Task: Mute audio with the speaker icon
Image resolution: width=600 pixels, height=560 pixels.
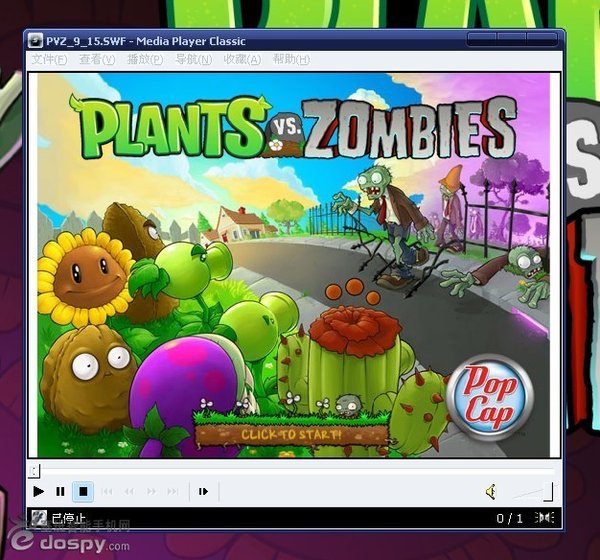Action: [491, 491]
